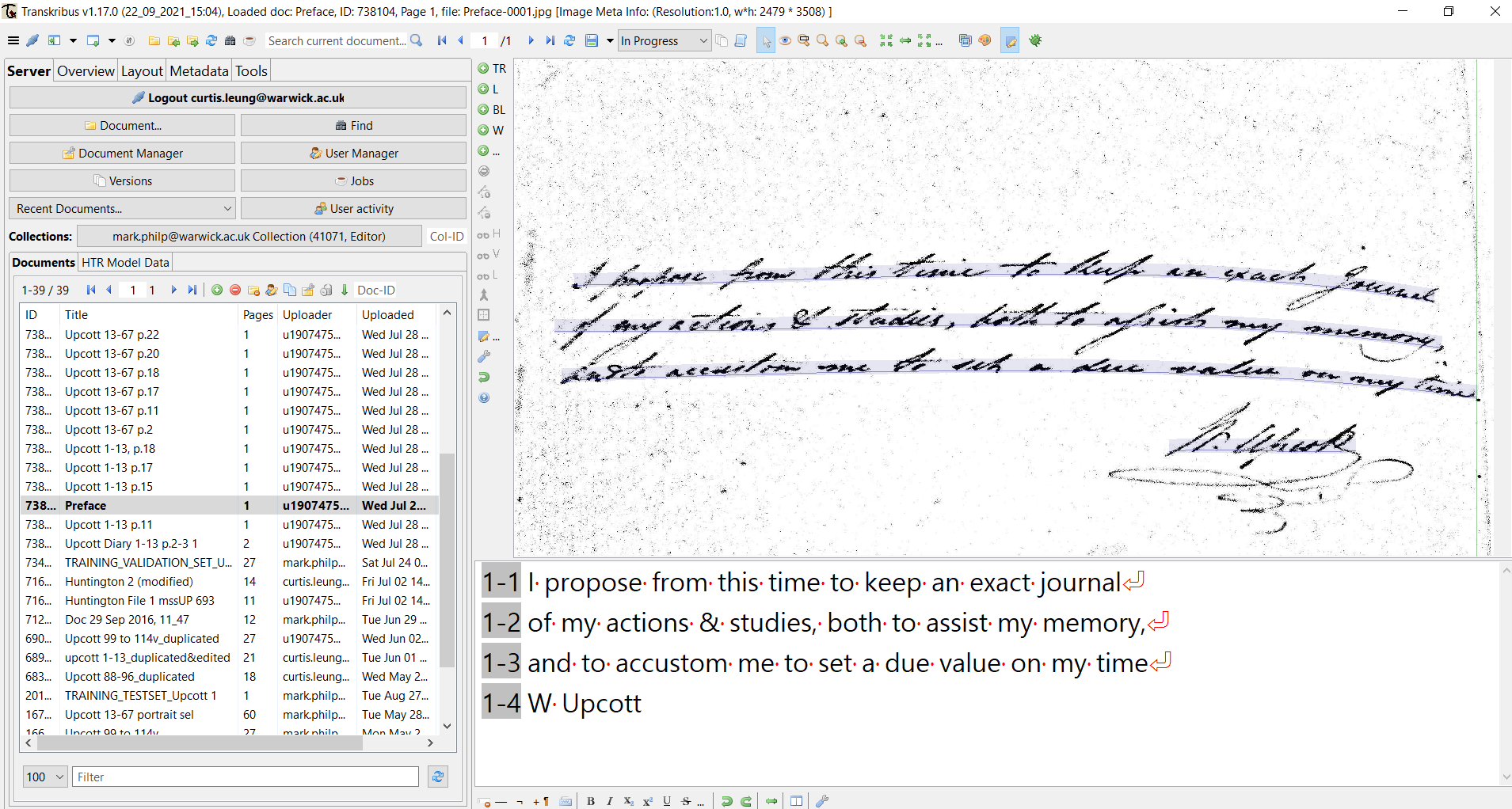This screenshot has width=1512, height=809.
Task: Click the Filter input field
Action: click(x=246, y=777)
